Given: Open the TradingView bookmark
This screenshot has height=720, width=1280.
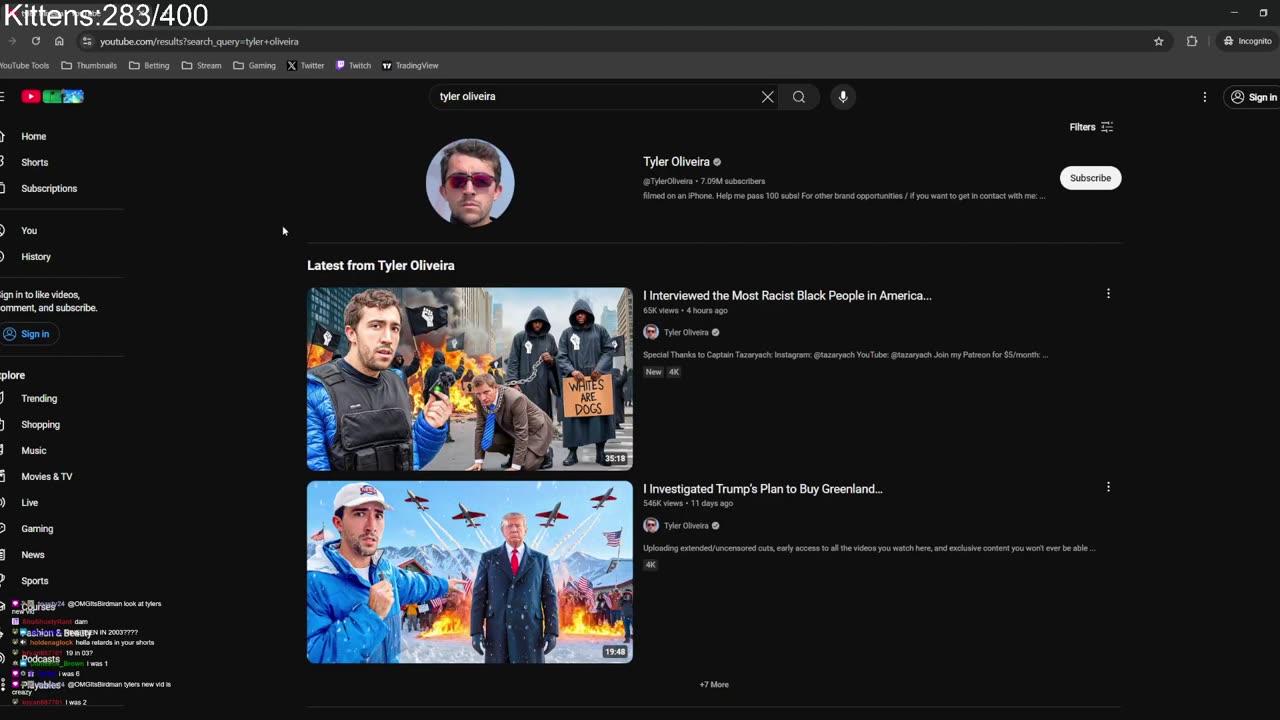Looking at the screenshot, I should coord(410,65).
